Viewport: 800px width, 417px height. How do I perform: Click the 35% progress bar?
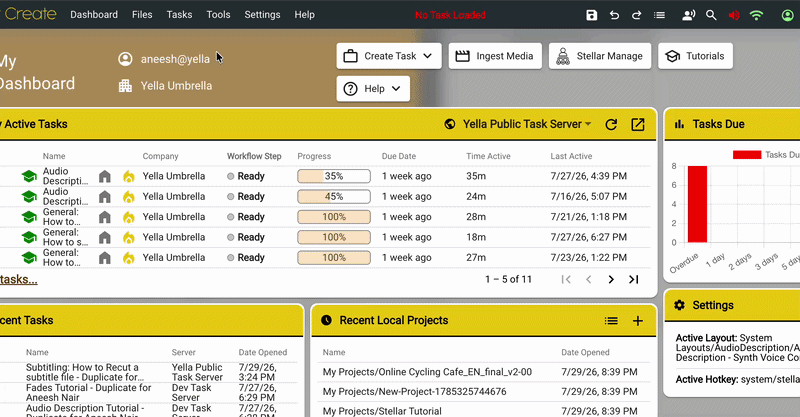pos(334,176)
